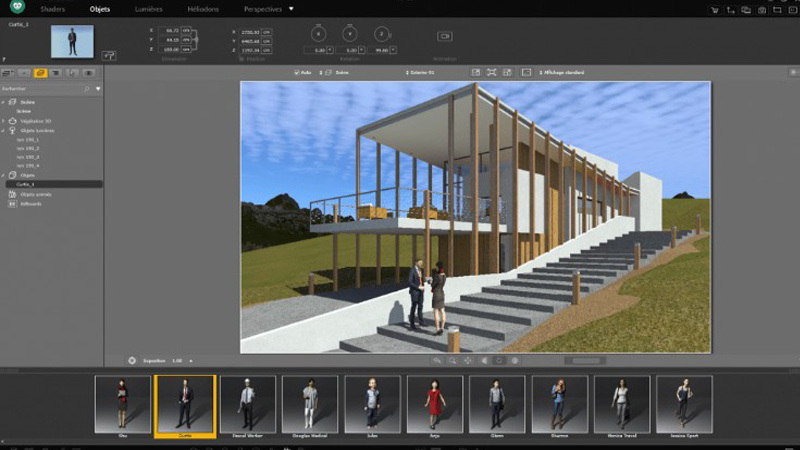
Task: Click the camera render icon in top bar
Action: (762, 10)
